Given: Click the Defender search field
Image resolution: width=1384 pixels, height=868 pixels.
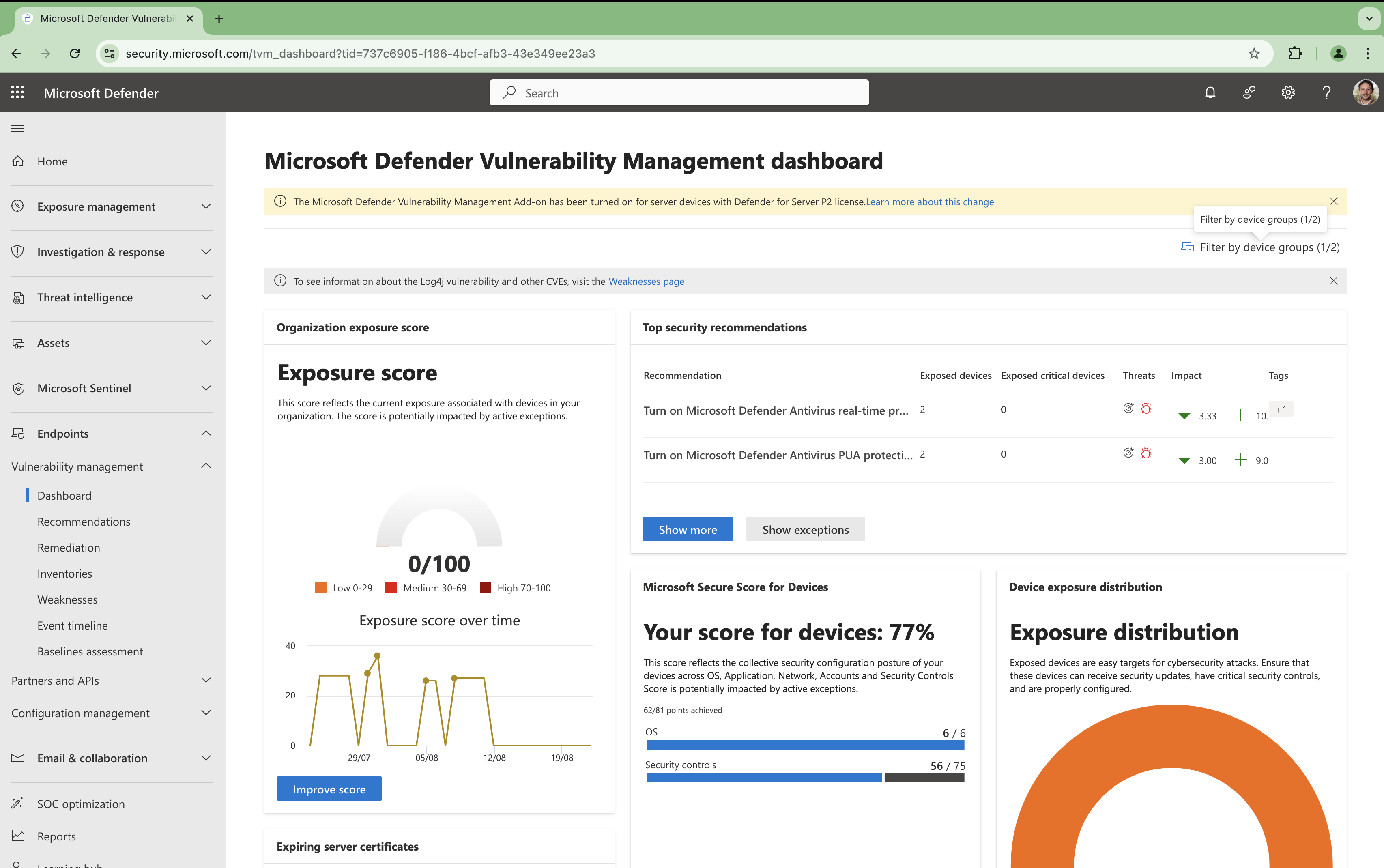Looking at the screenshot, I should pyautogui.click(x=679, y=92).
